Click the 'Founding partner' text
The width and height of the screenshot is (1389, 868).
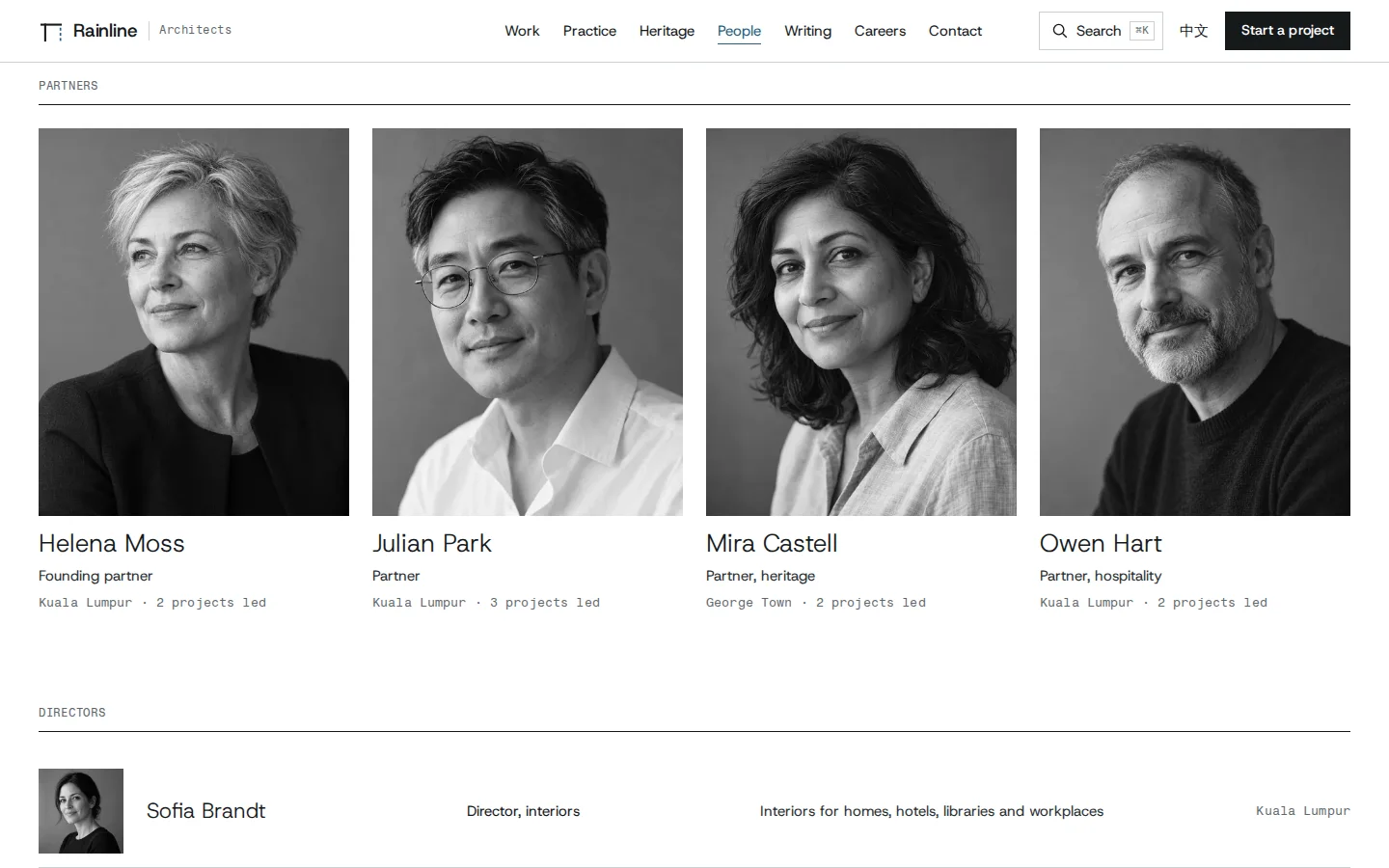[95, 576]
